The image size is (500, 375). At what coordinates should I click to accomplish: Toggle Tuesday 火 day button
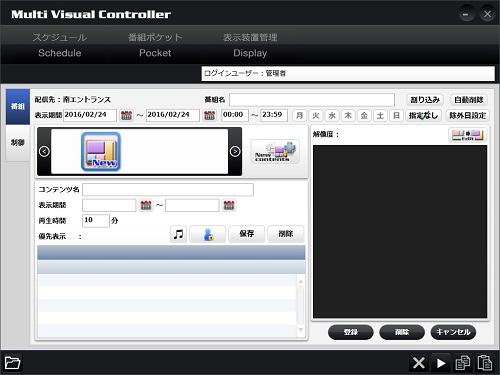[316, 116]
